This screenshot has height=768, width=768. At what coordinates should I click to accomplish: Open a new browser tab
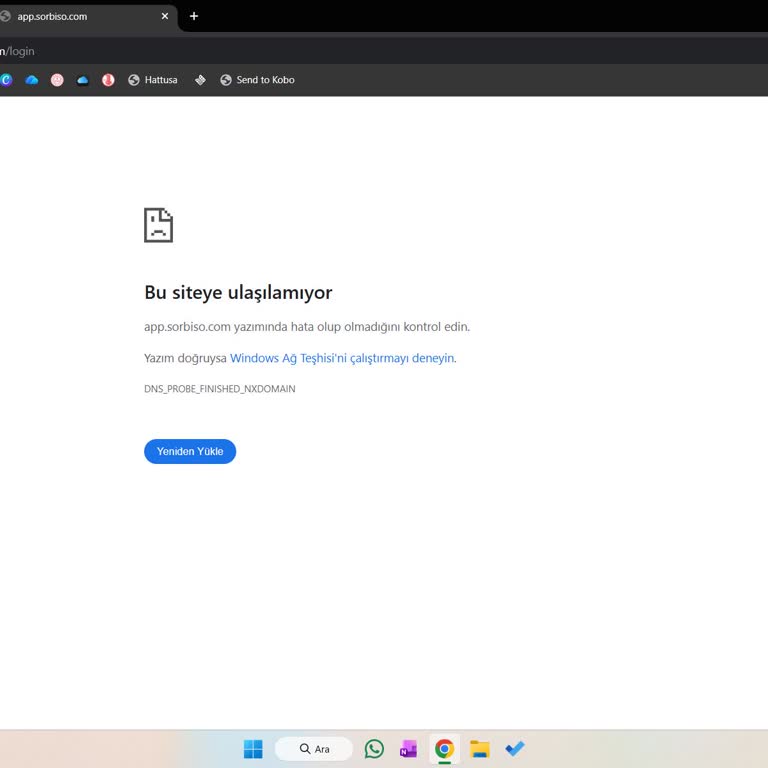(x=194, y=16)
